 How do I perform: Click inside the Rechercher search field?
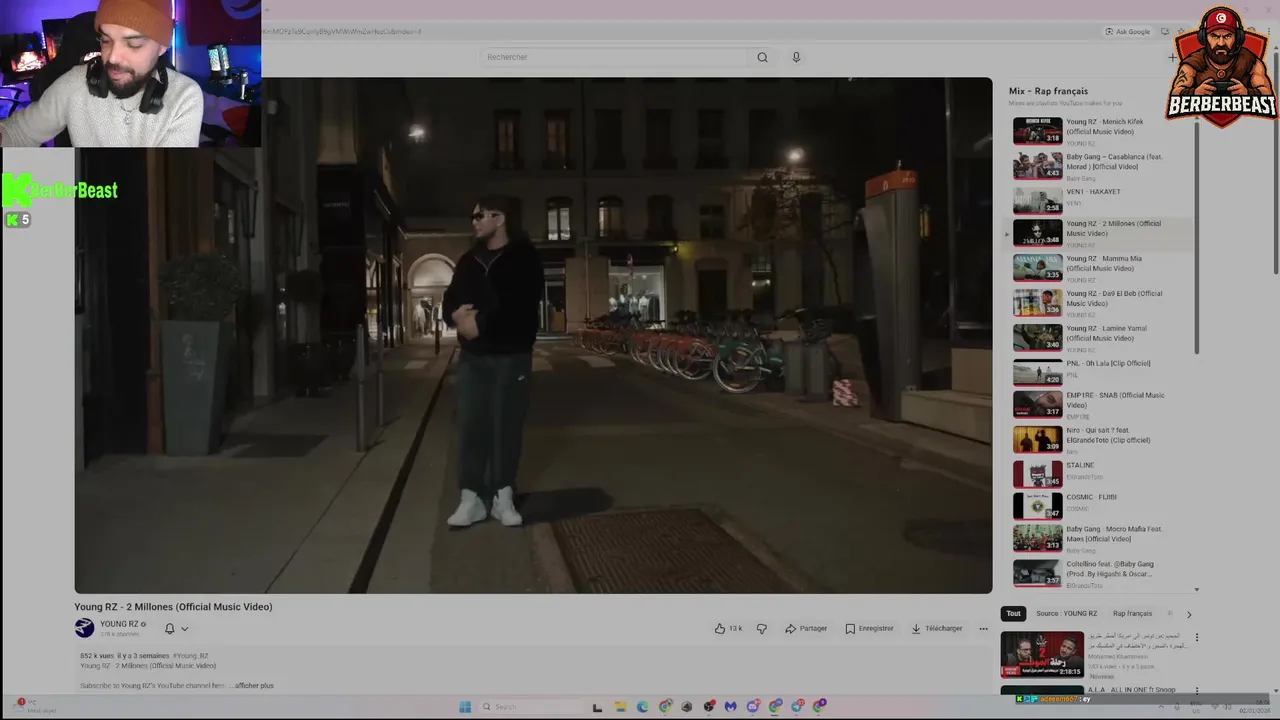point(613,57)
